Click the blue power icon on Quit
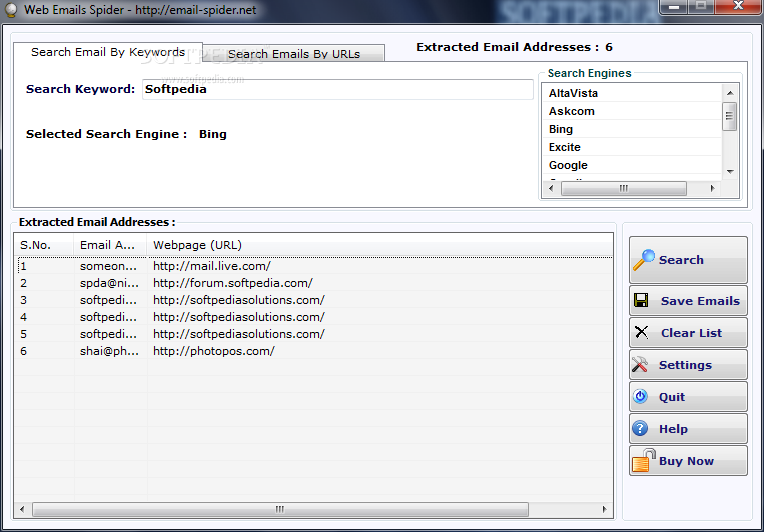 coord(640,396)
